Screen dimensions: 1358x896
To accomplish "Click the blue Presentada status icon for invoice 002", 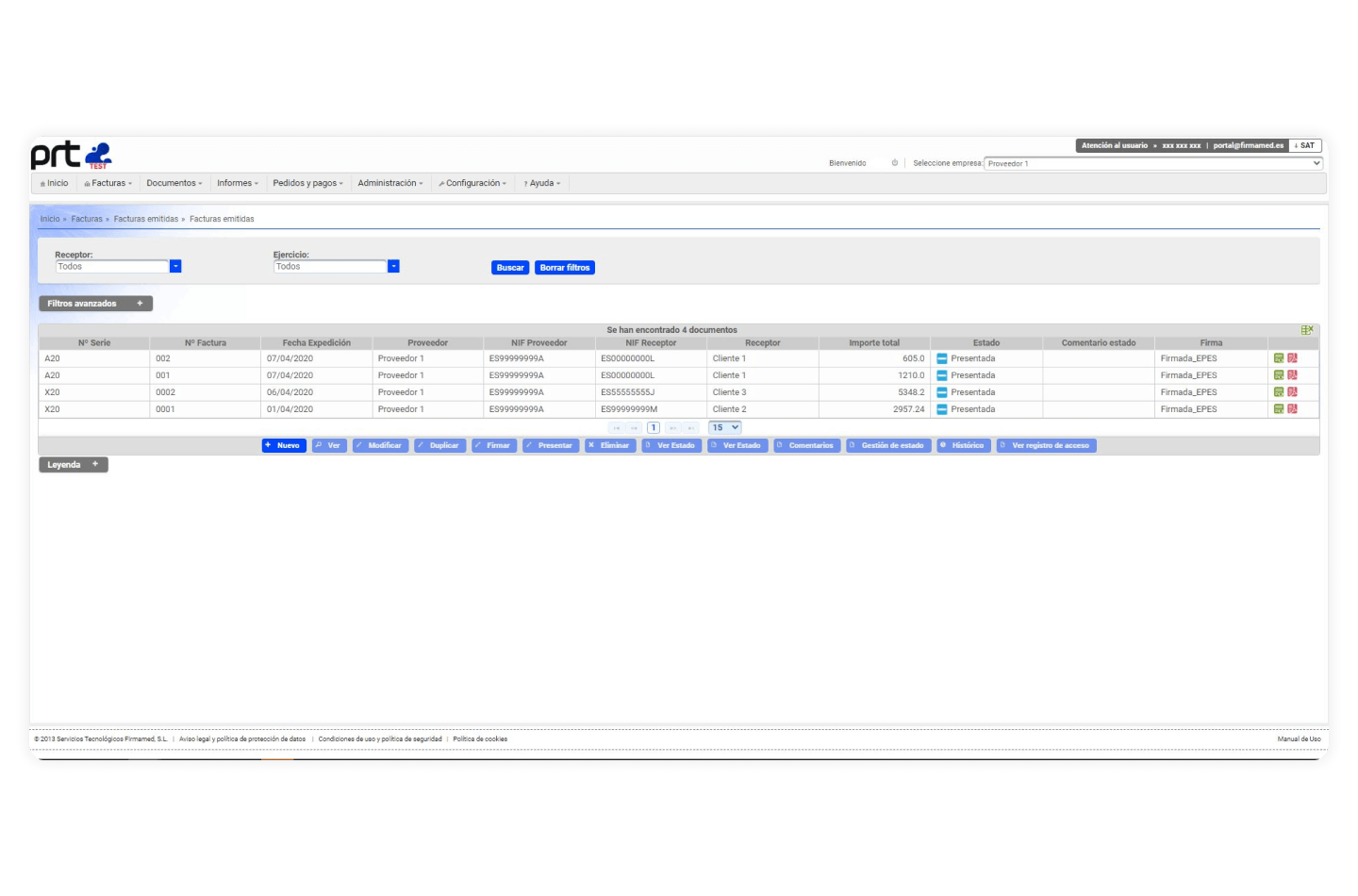I will (x=941, y=358).
